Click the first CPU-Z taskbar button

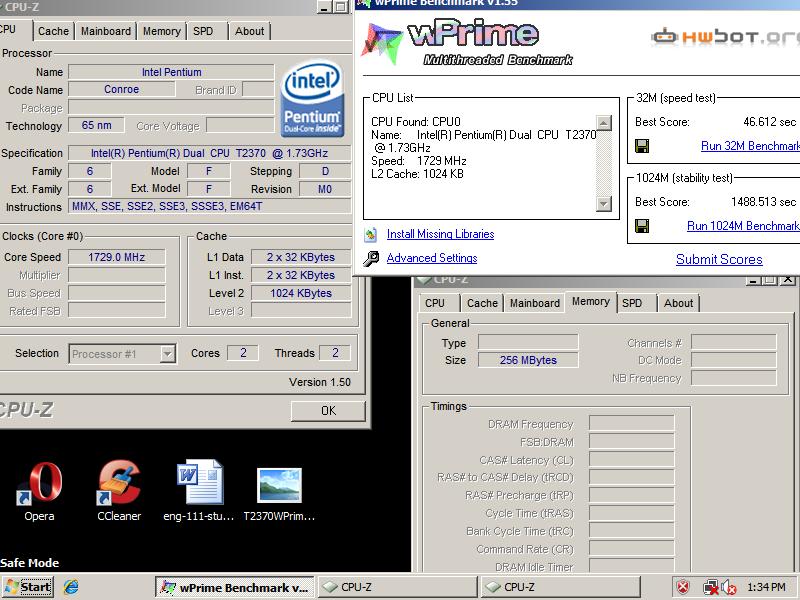(x=397, y=587)
